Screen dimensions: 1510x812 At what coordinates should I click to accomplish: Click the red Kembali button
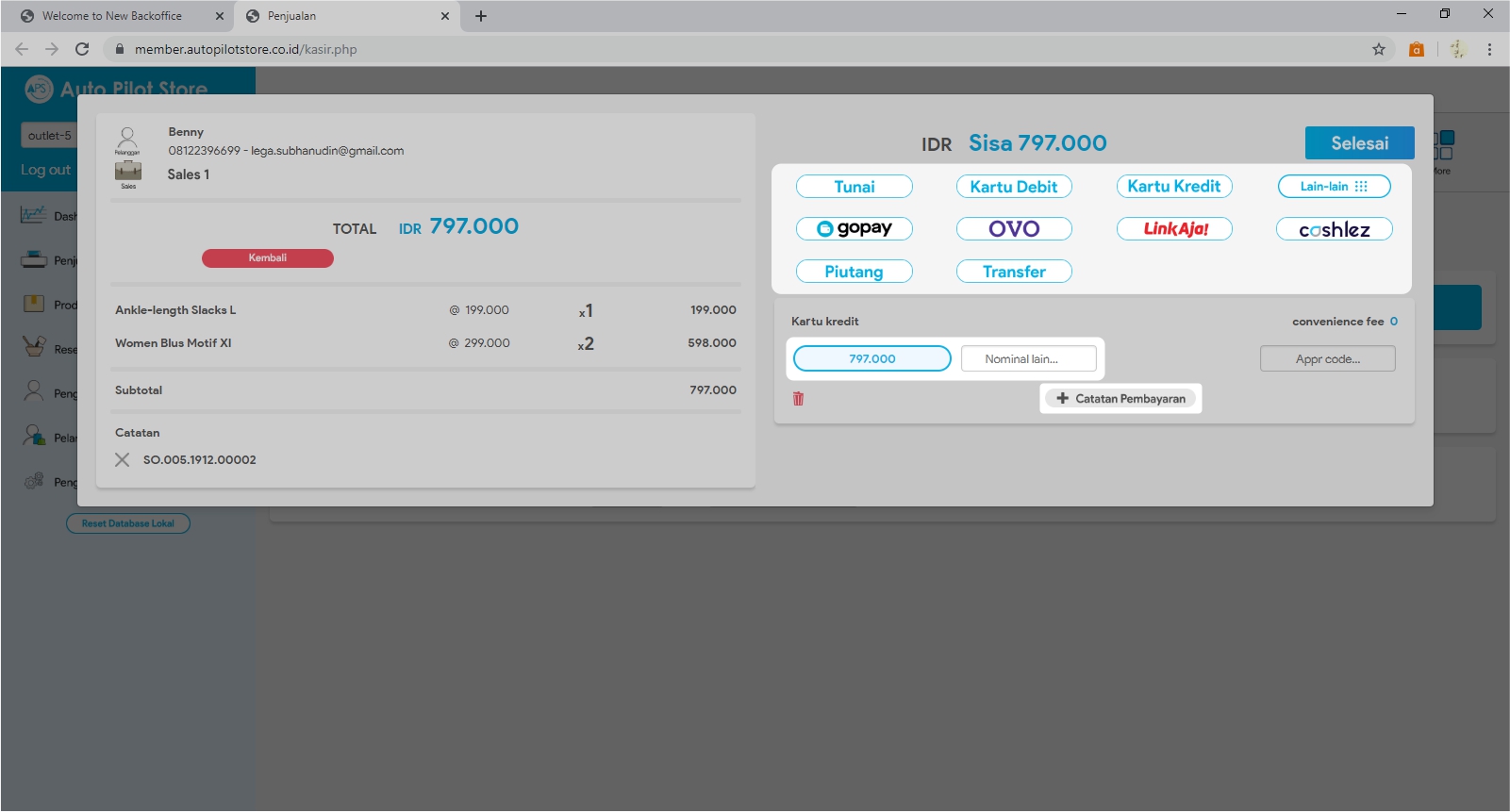point(267,258)
